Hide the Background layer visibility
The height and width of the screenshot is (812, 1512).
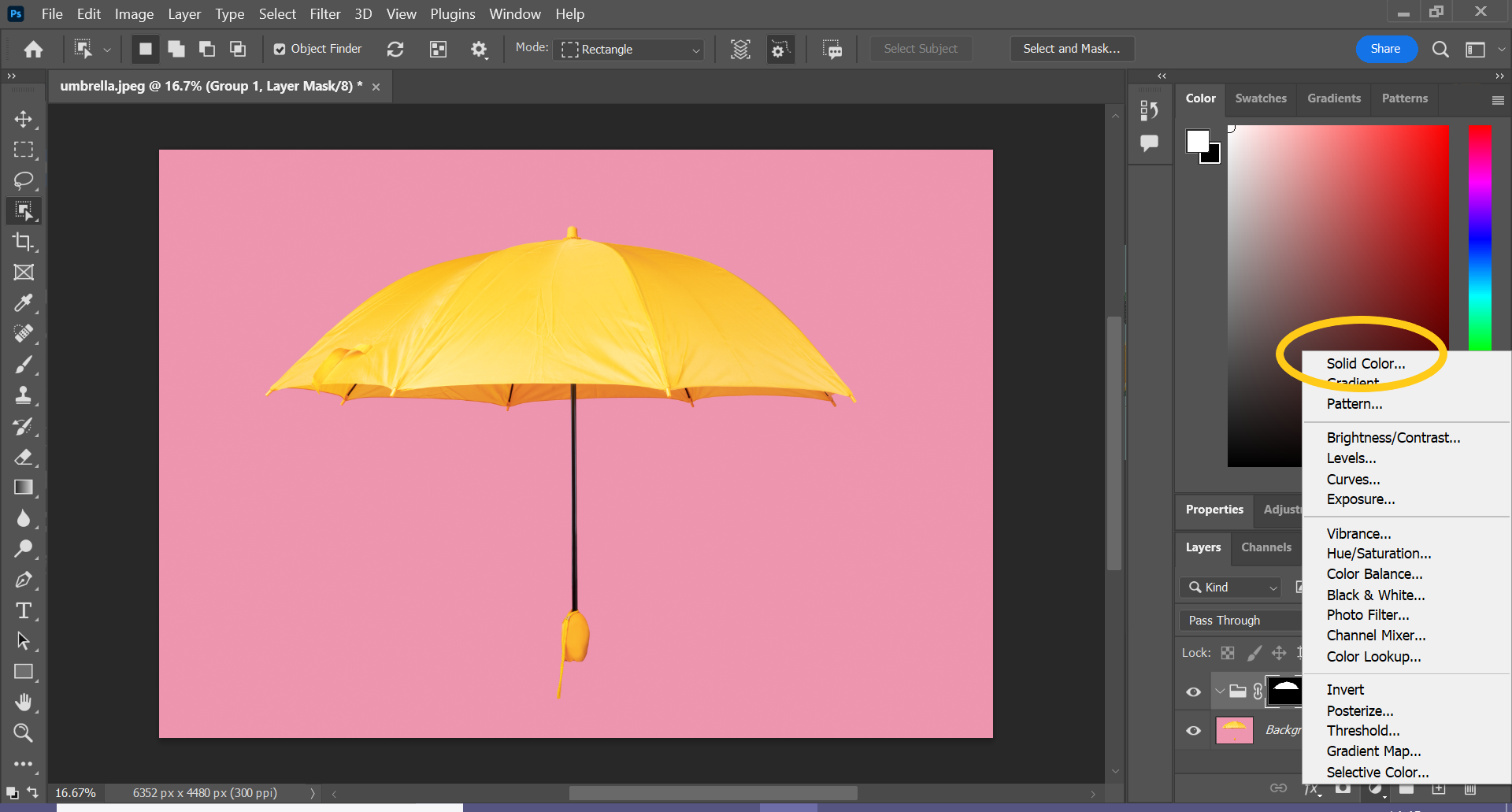[x=1194, y=730]
